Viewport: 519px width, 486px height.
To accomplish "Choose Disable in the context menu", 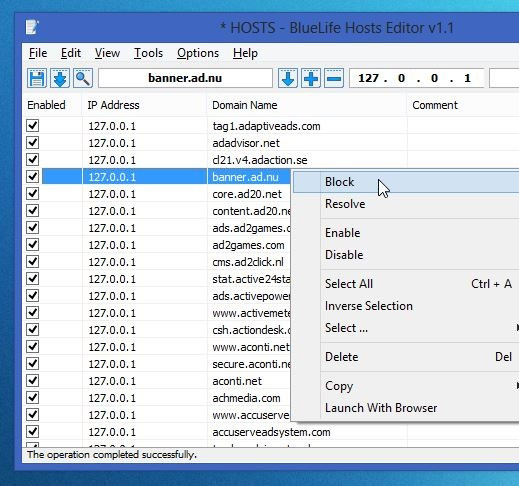I will [x=406, y=255].
